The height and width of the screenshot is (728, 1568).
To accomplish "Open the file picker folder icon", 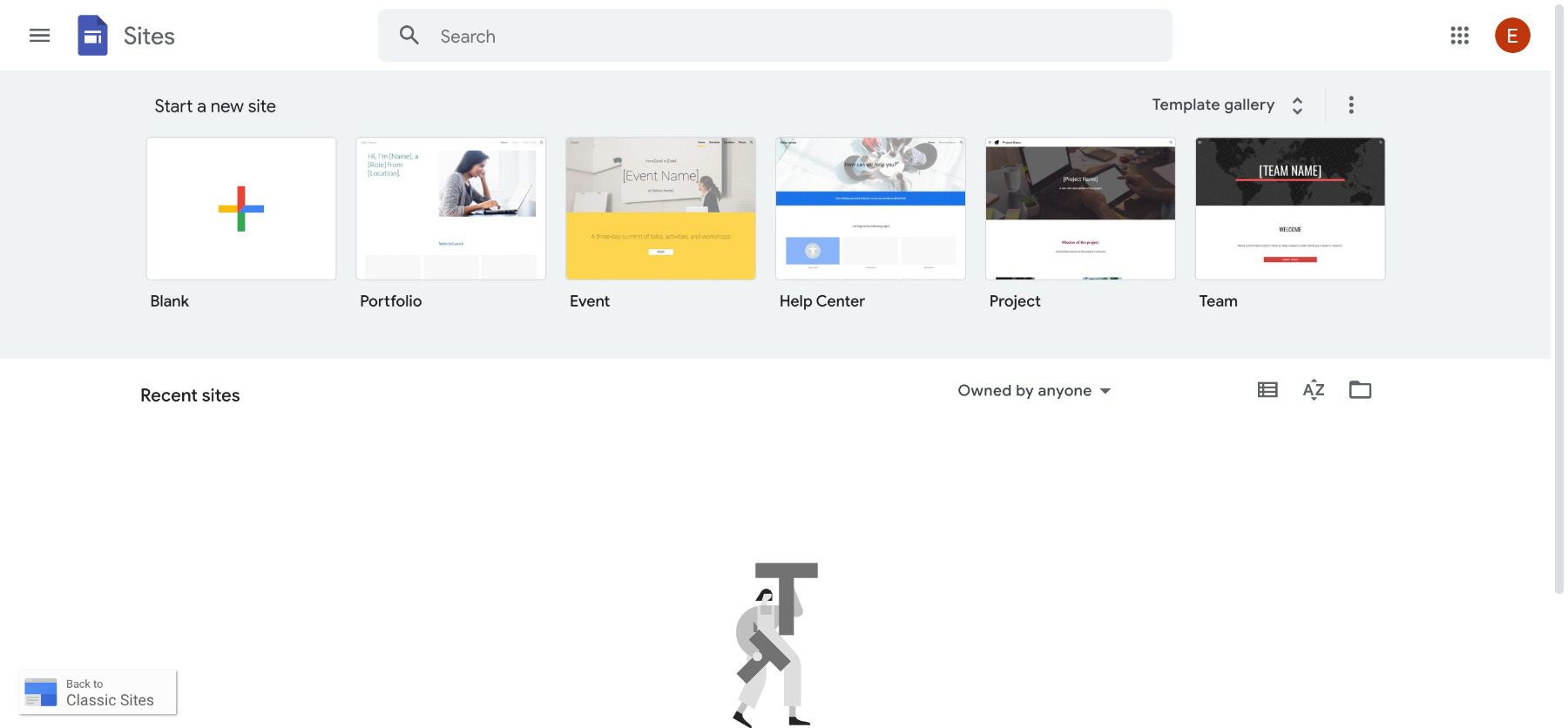I will 1360,390.
